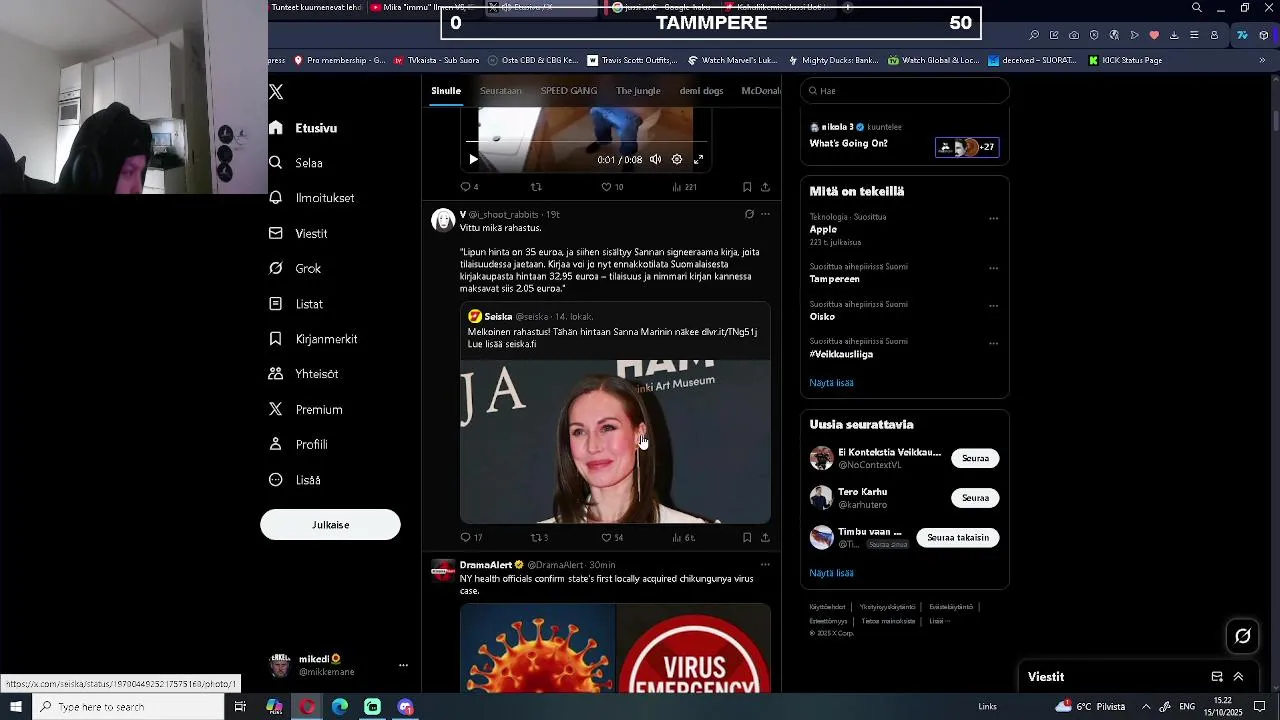Image resolution: width=1280 pixels, height=720 pixels.
Task: Show more trends via Näytä lisää
Action: click(831, 383)
